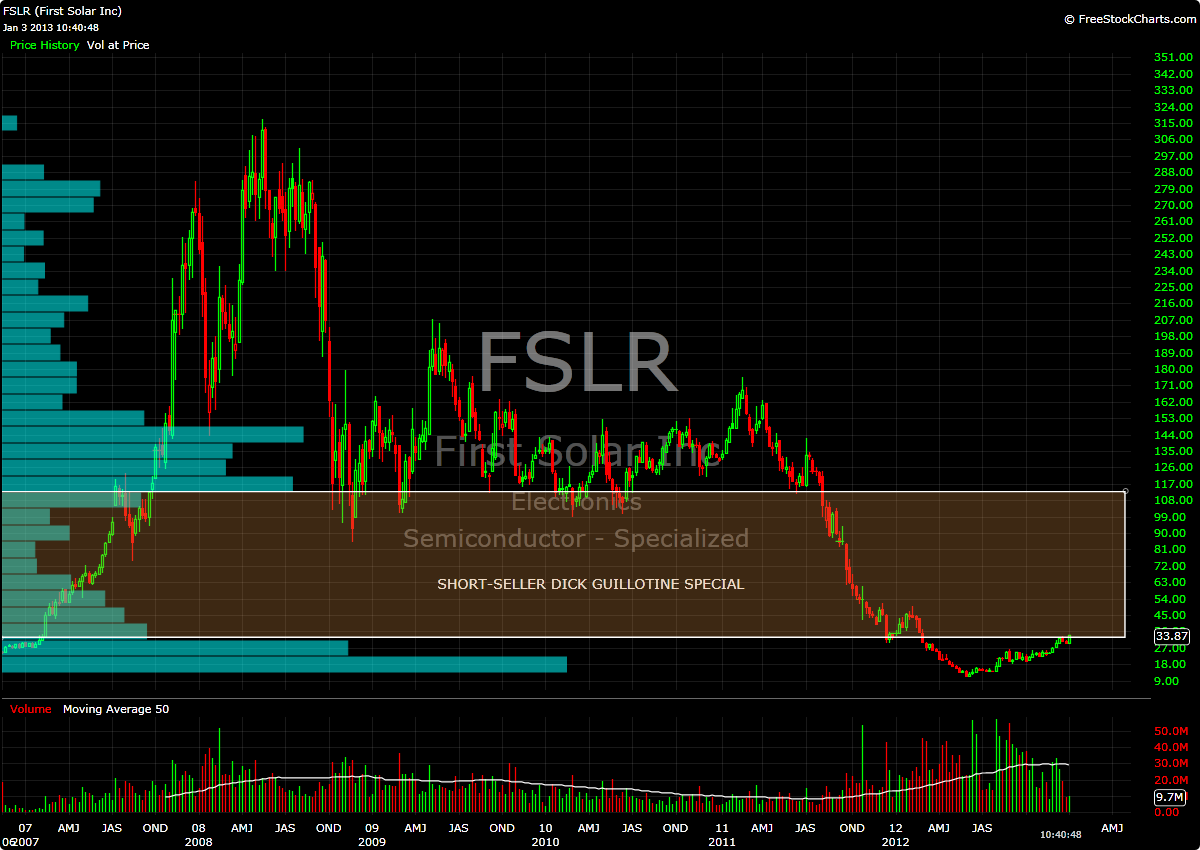1200x850 pixels.
Task: Click the 20.0M volume axis label
Action: tap(1170, 780)
